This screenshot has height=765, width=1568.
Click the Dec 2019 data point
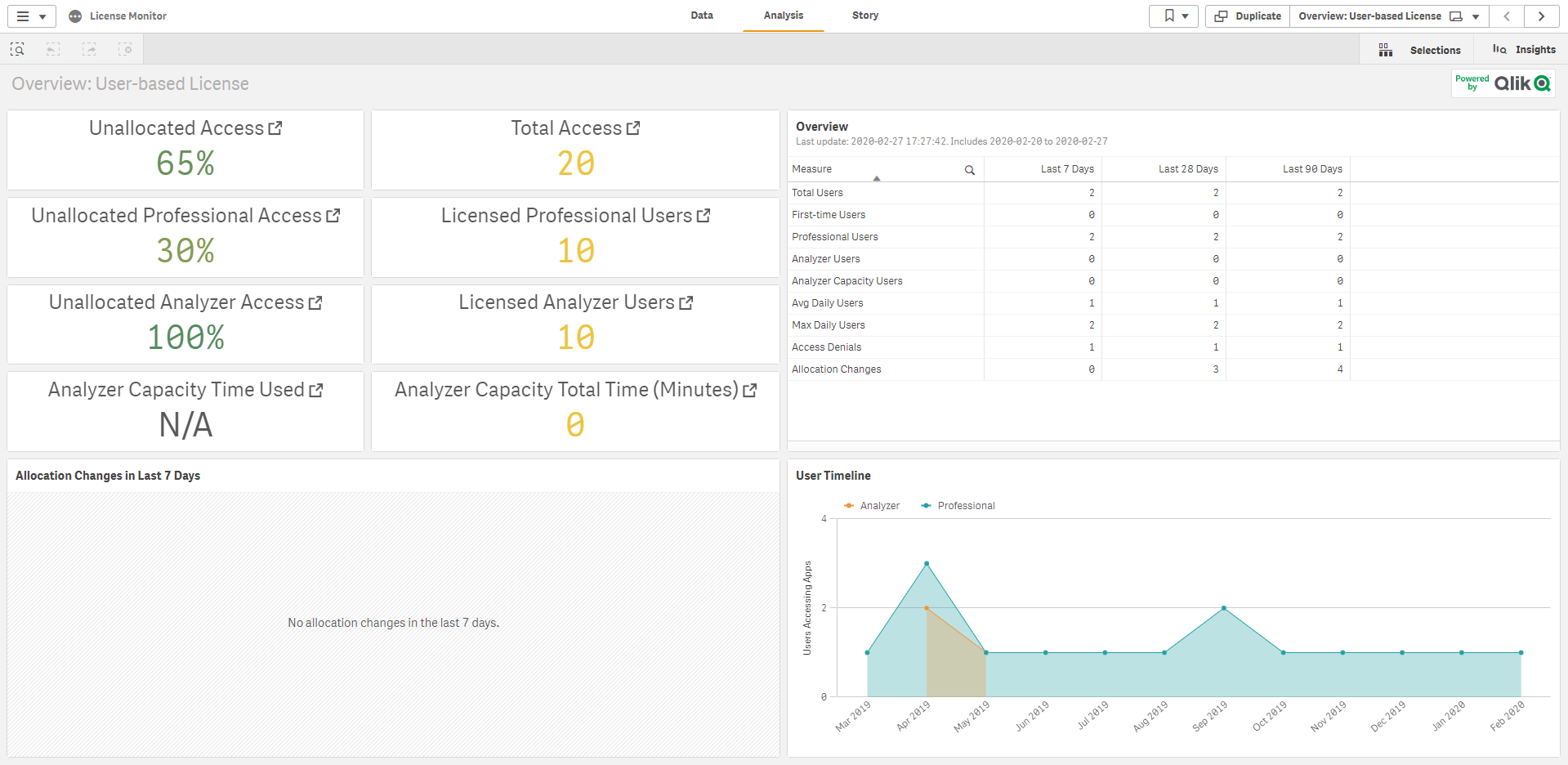click(x=1402, y=652)
